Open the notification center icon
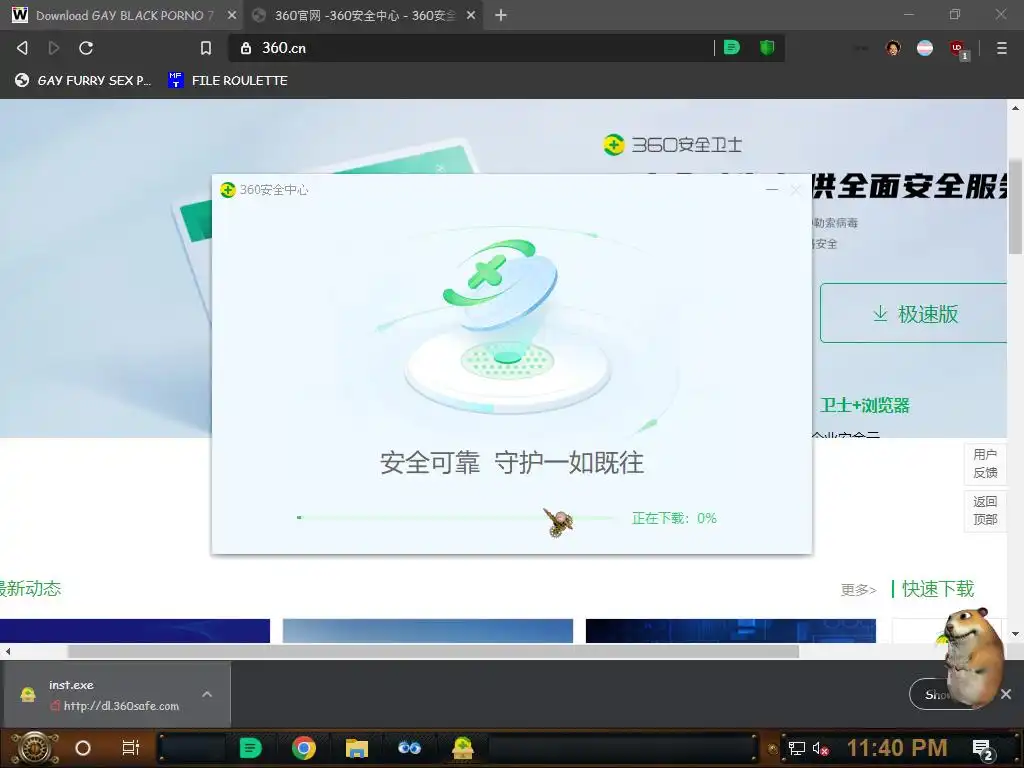Screen dimensions: 1024x768 (983, 750)
